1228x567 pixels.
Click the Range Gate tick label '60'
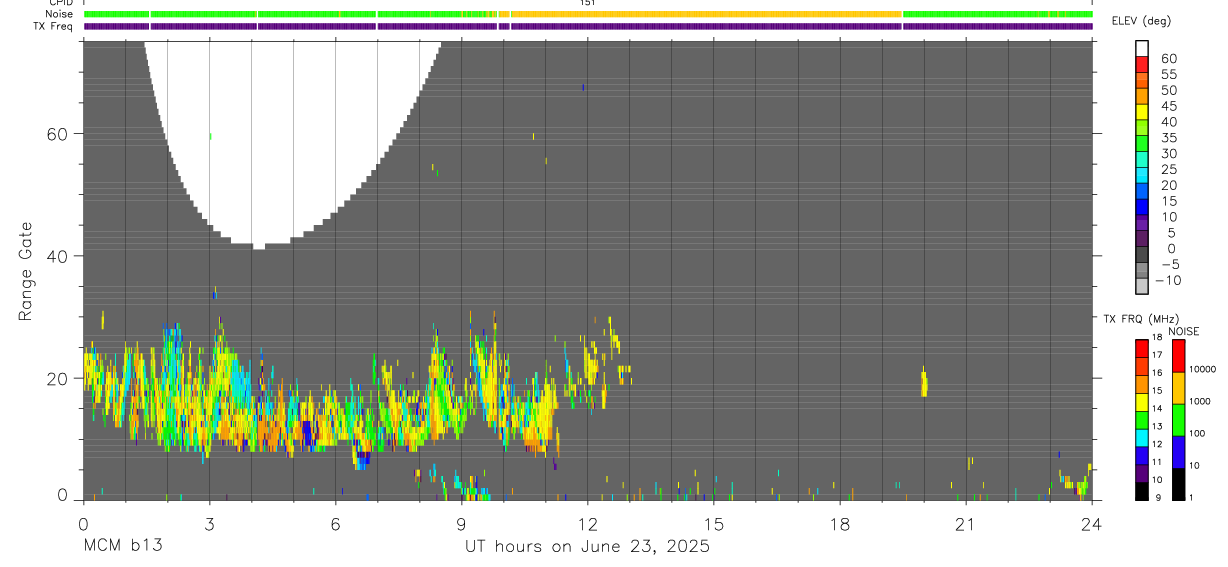coord(56,134)
